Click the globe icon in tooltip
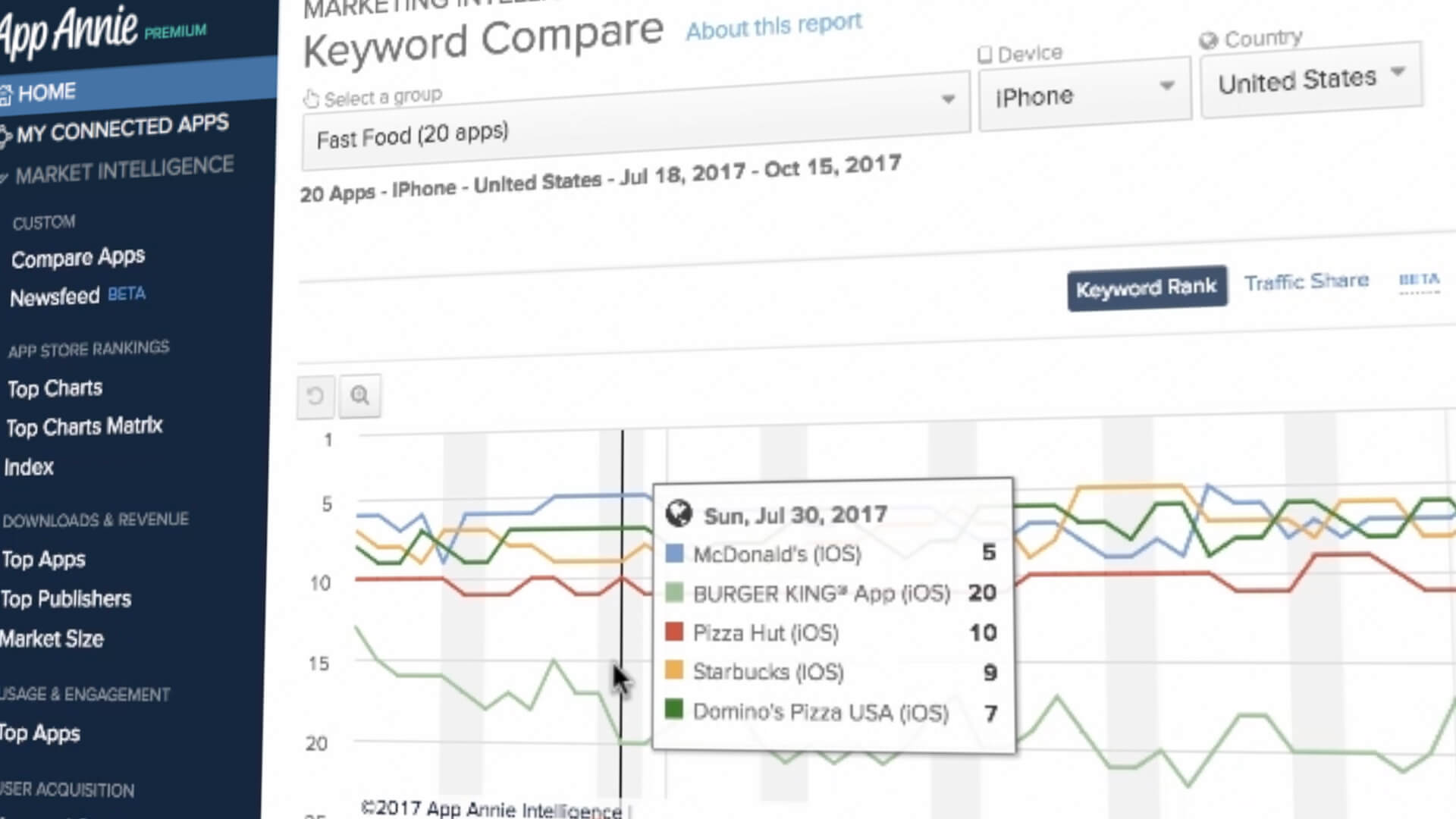The width and height of the screenshot is (1456, 819). (679, 514)
